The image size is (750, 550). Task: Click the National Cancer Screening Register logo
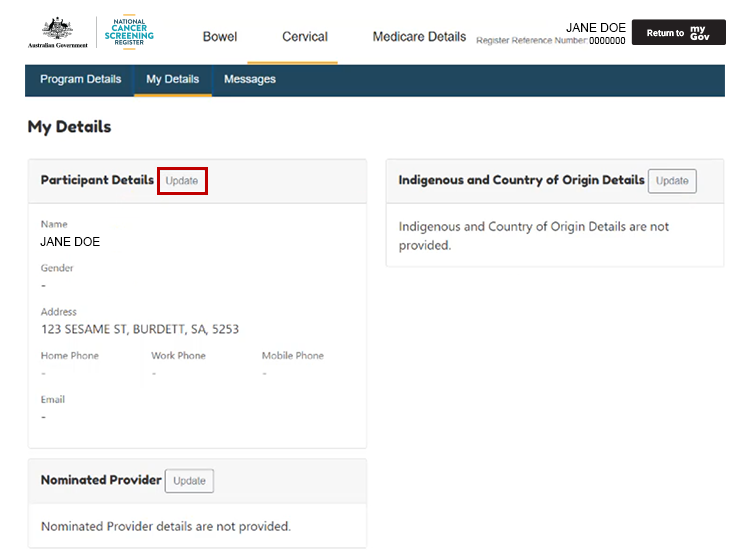[x=129, y=32]
